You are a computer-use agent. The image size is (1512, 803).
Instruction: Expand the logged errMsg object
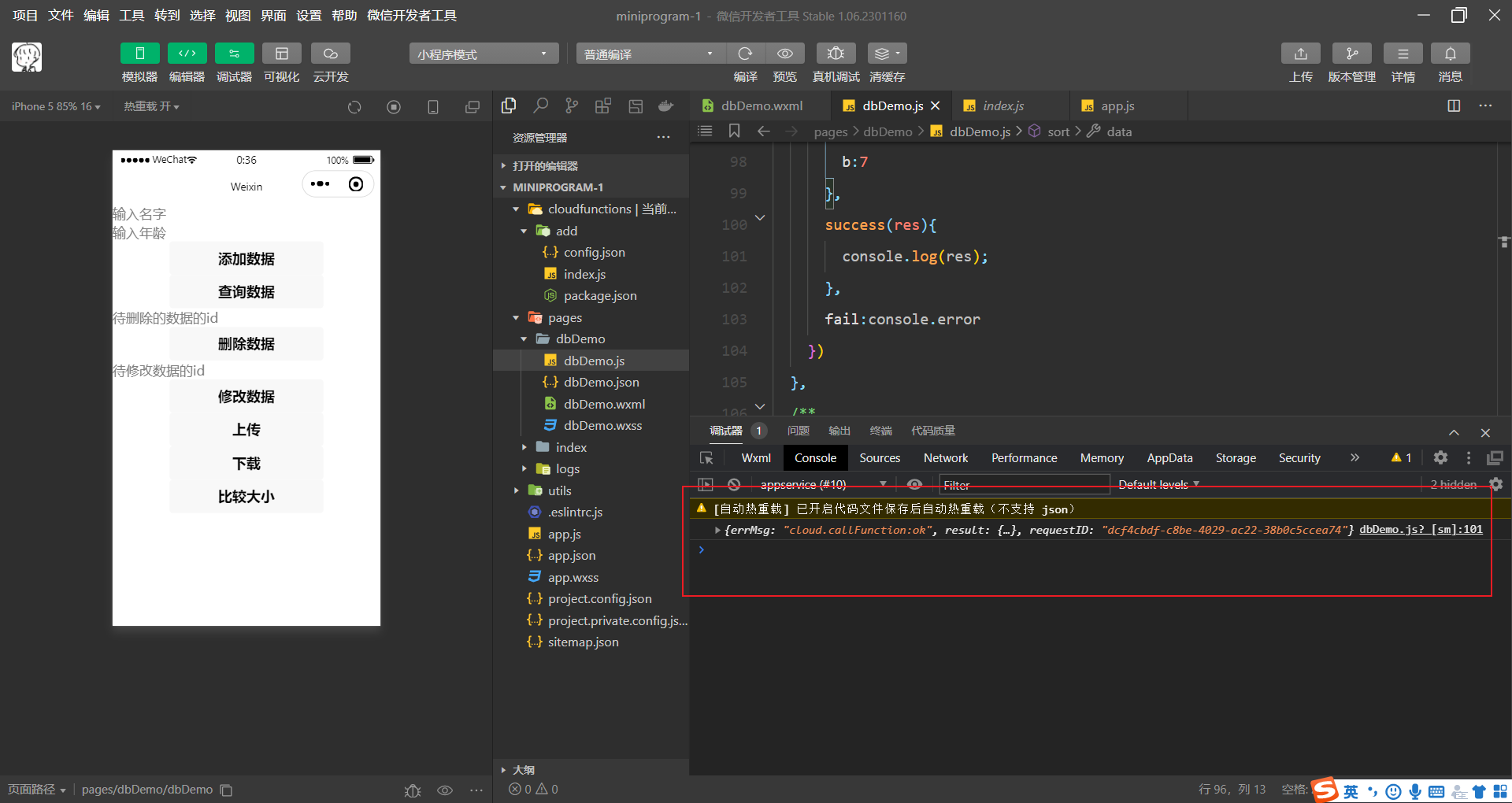tap(717, 530)
